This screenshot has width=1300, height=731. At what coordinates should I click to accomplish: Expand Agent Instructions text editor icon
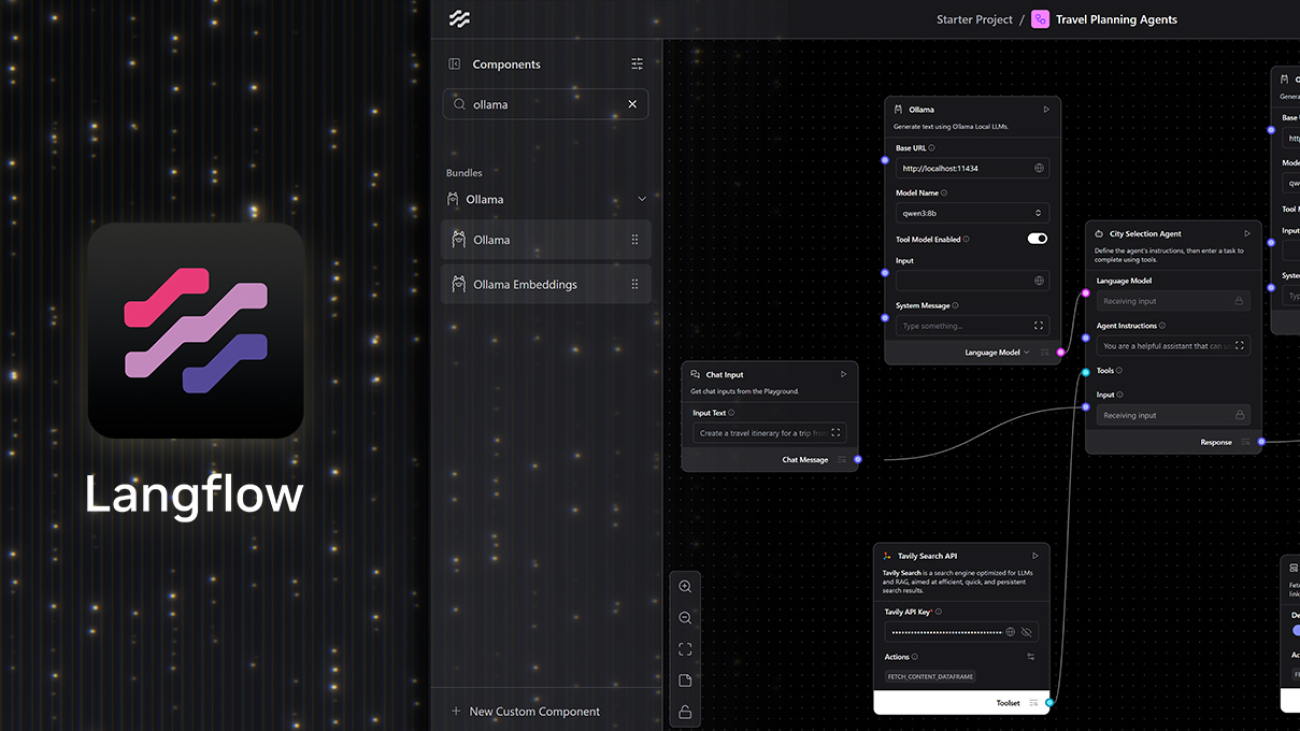coord(1239,346)
